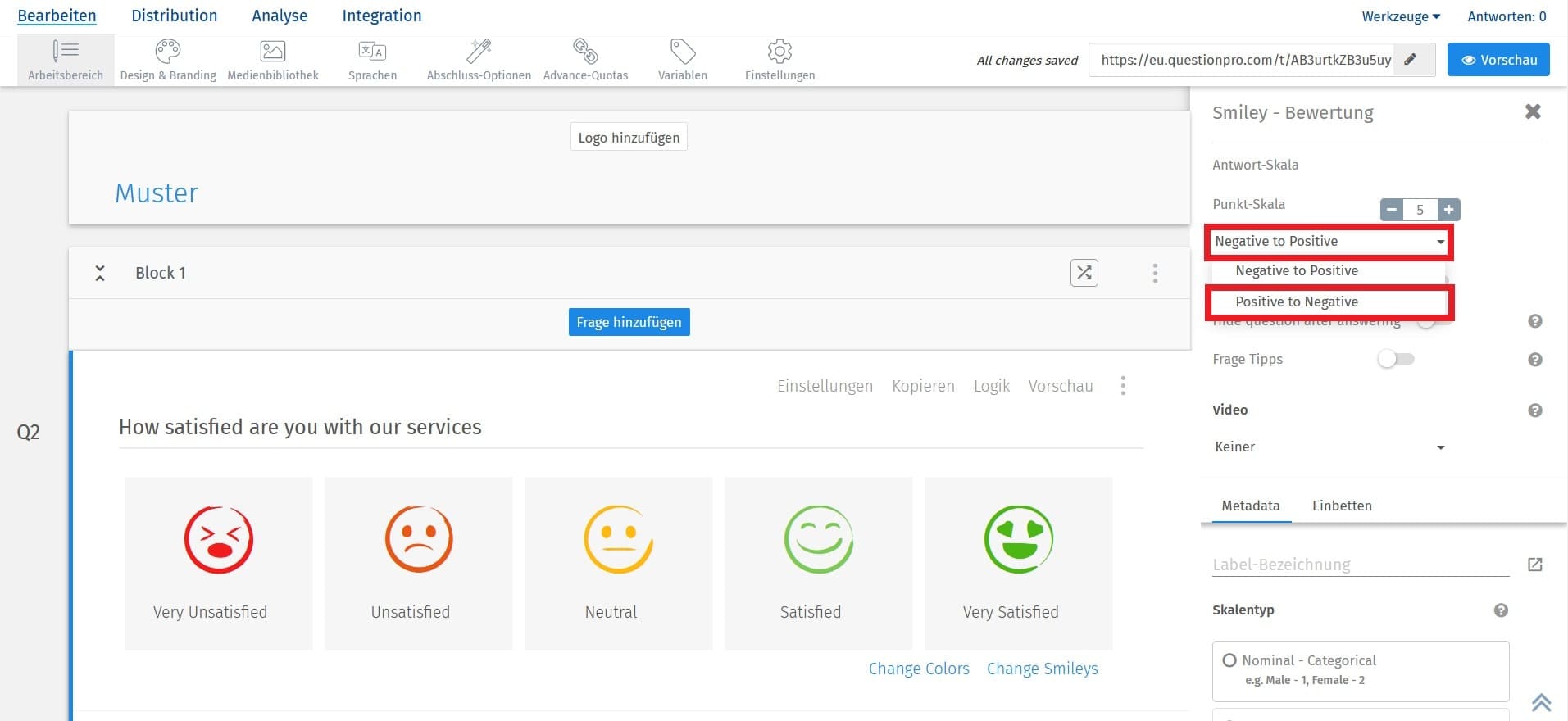
Task: Select the Very Unsatisfied red smiley
Action: point(218,539)
